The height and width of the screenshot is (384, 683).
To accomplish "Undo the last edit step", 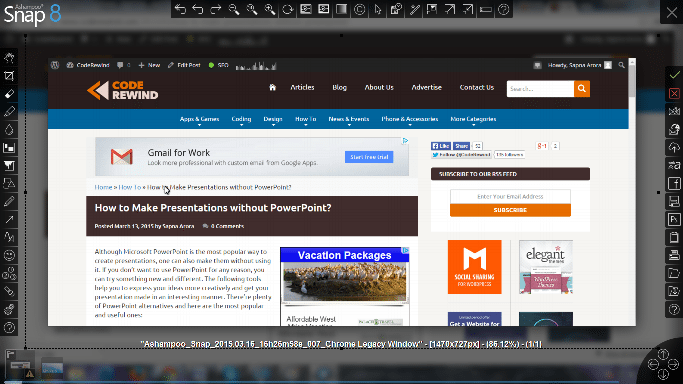I will pos(198,9).
